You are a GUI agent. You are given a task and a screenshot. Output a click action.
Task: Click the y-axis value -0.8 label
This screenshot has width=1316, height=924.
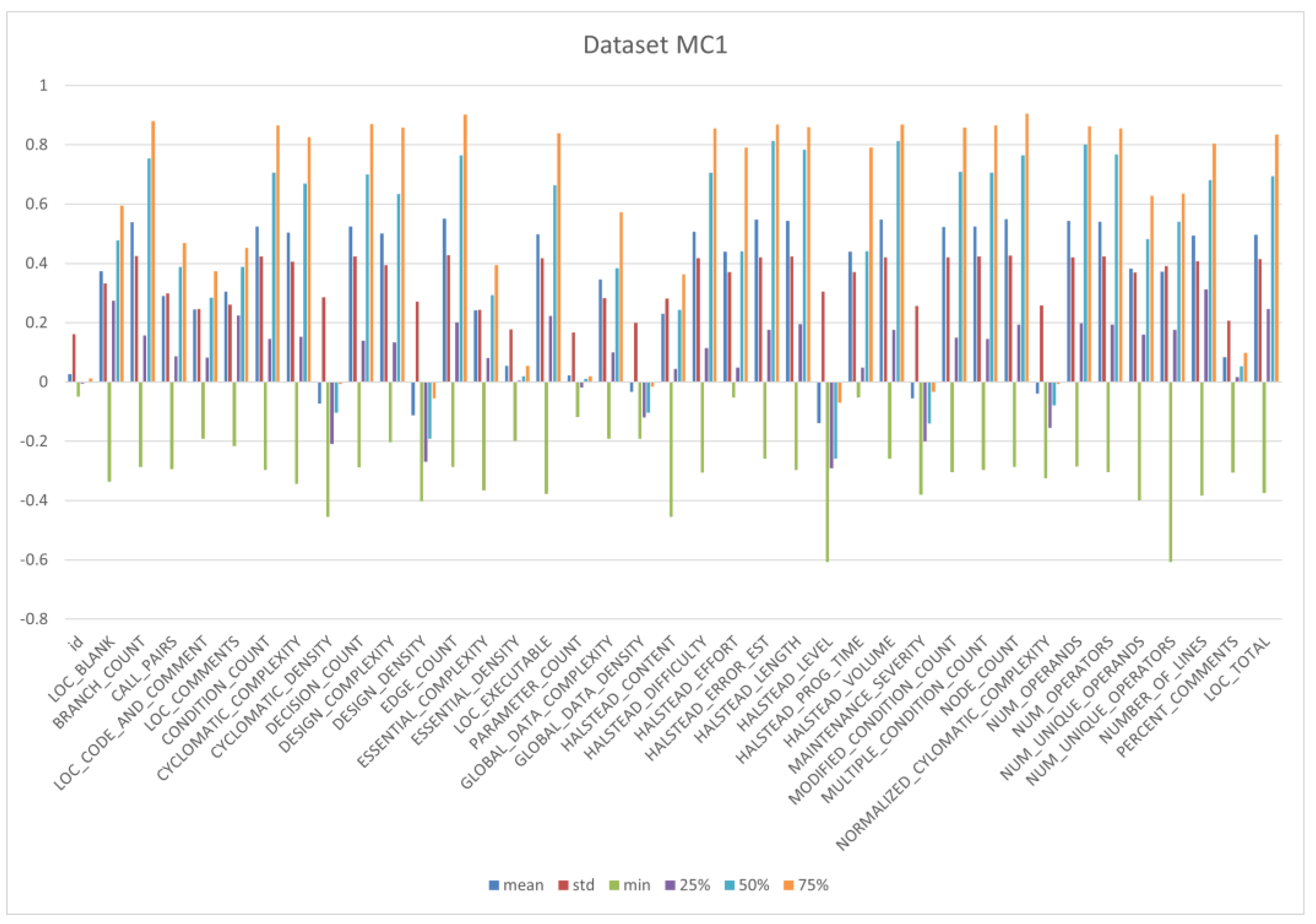click(x=33, y=619)
